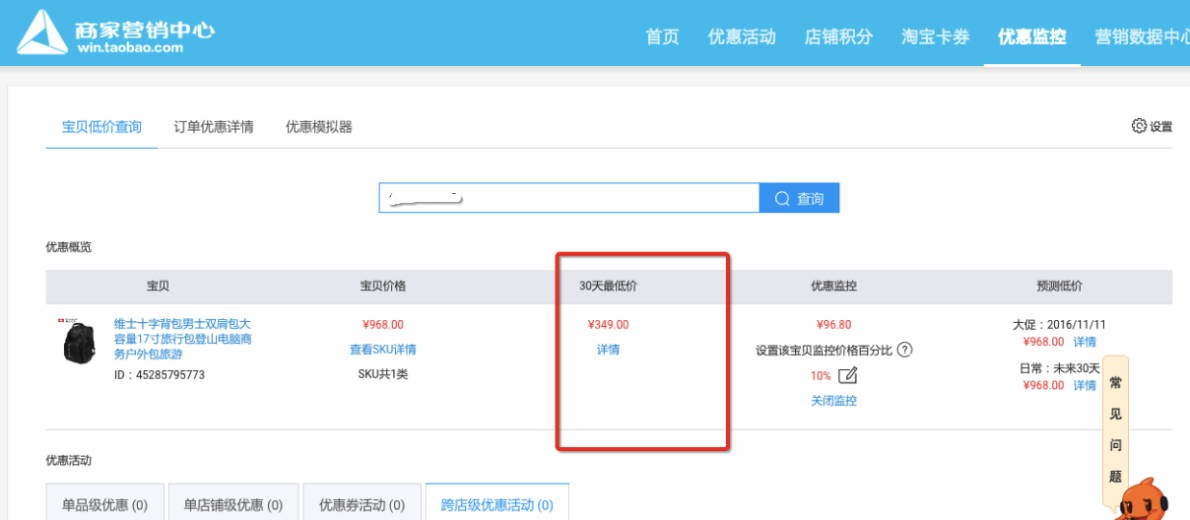Select 跨店级优惠活动 (0) tab

point(497,505)
